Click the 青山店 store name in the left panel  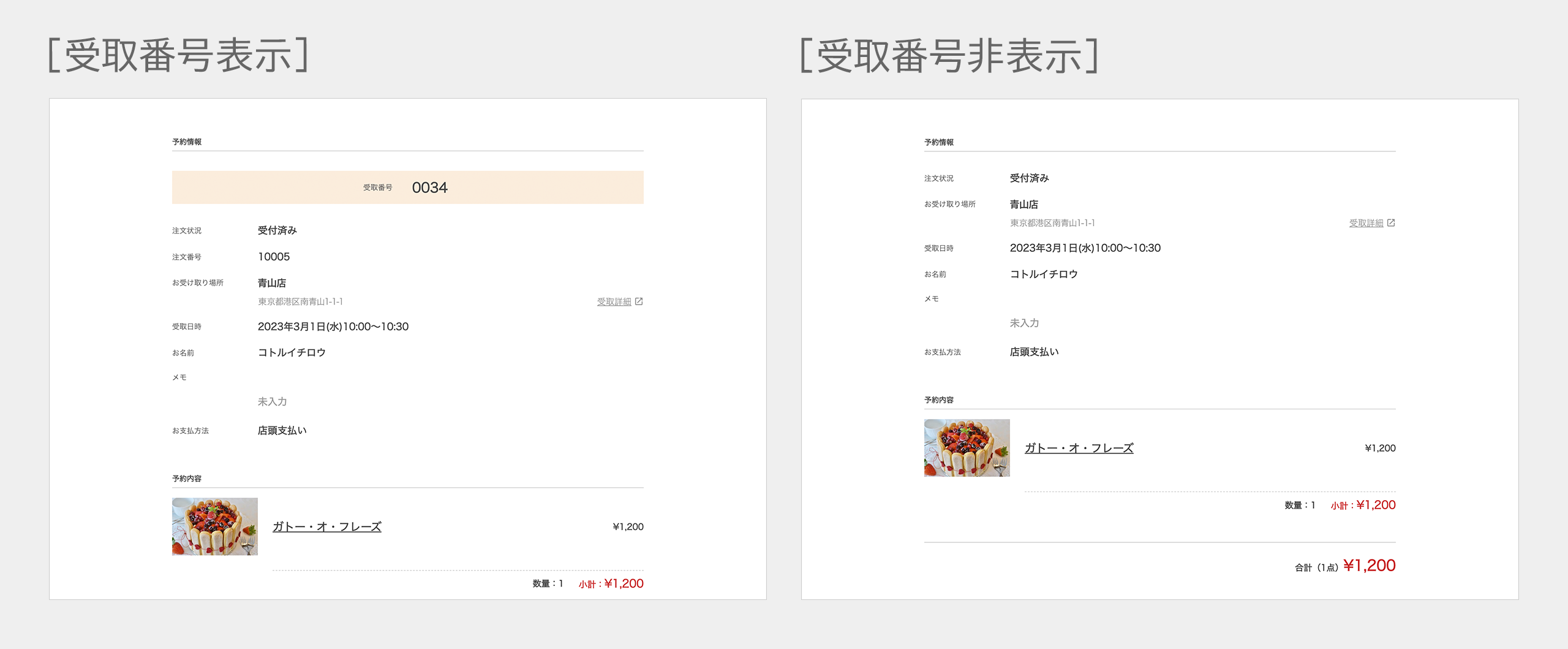tap(272, 283)
